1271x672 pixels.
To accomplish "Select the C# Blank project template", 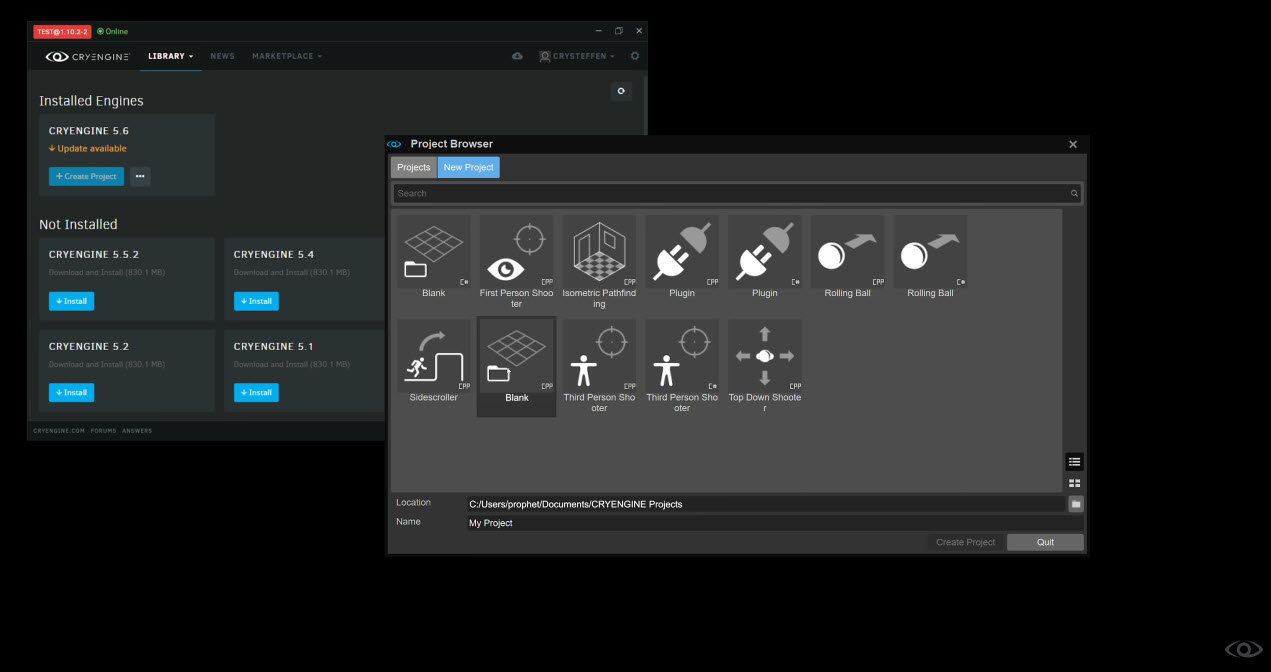I will click(434, 257).
